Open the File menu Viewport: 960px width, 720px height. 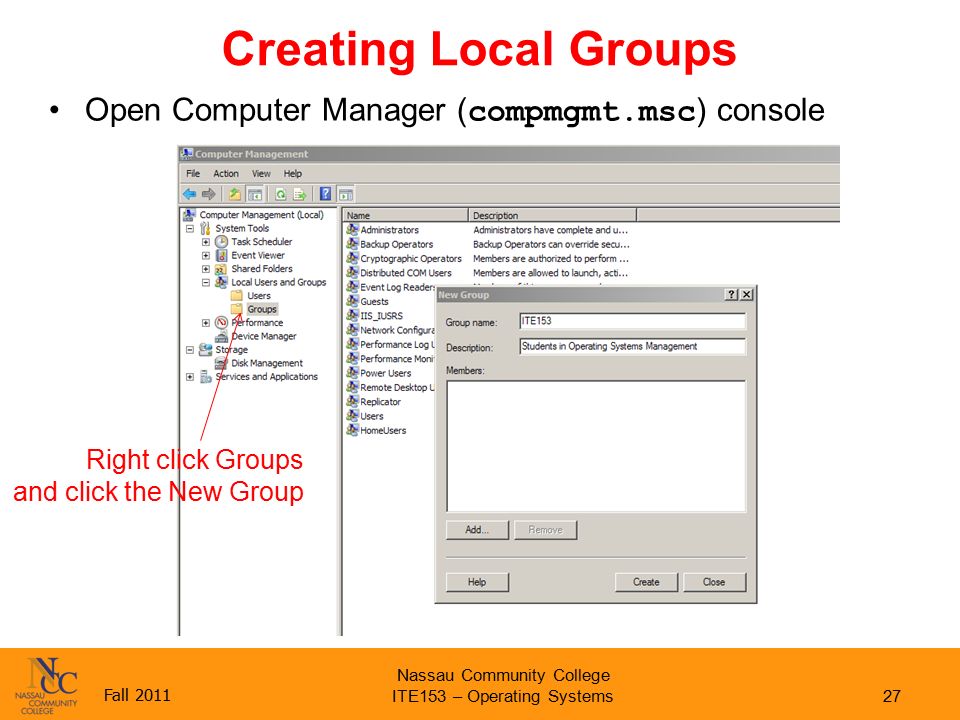click(x=193, y=173)
